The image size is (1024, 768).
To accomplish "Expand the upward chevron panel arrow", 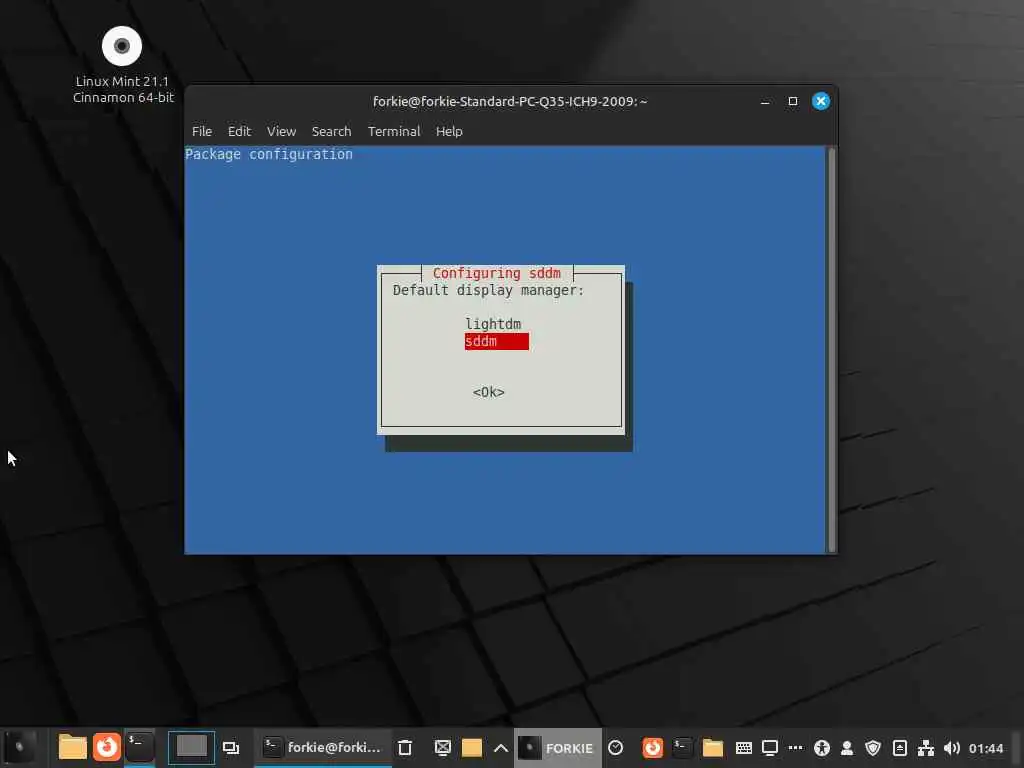I will click(x=501, y=748).
